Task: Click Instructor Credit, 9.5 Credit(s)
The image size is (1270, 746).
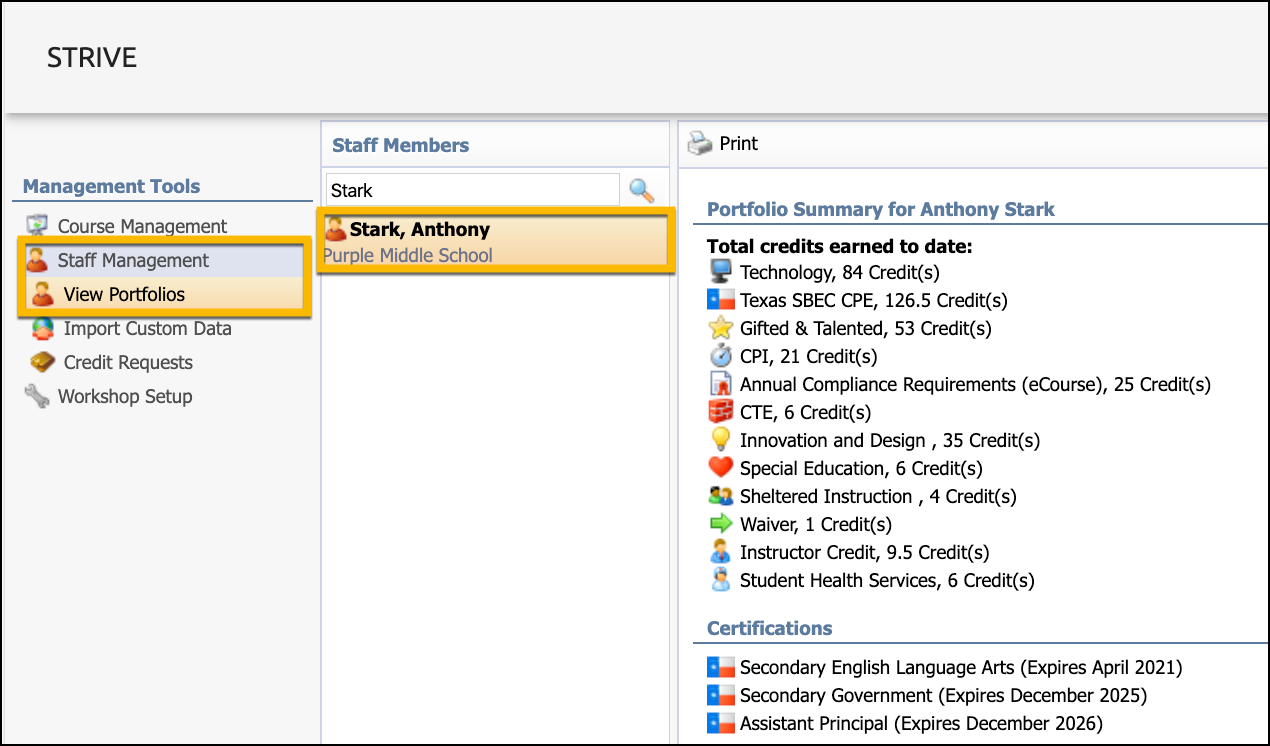Action: (864, 552)
